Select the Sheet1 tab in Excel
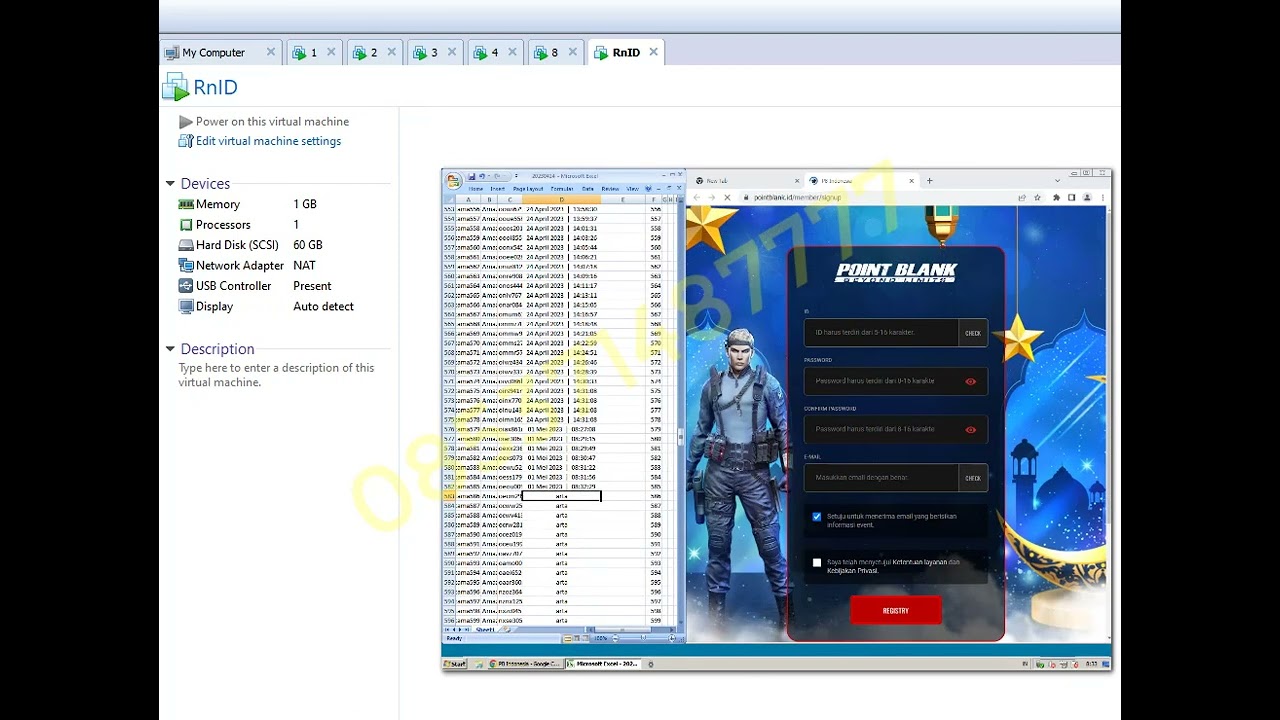The height and width of the screenshot is (720, 1280). (x=485, y=630)
